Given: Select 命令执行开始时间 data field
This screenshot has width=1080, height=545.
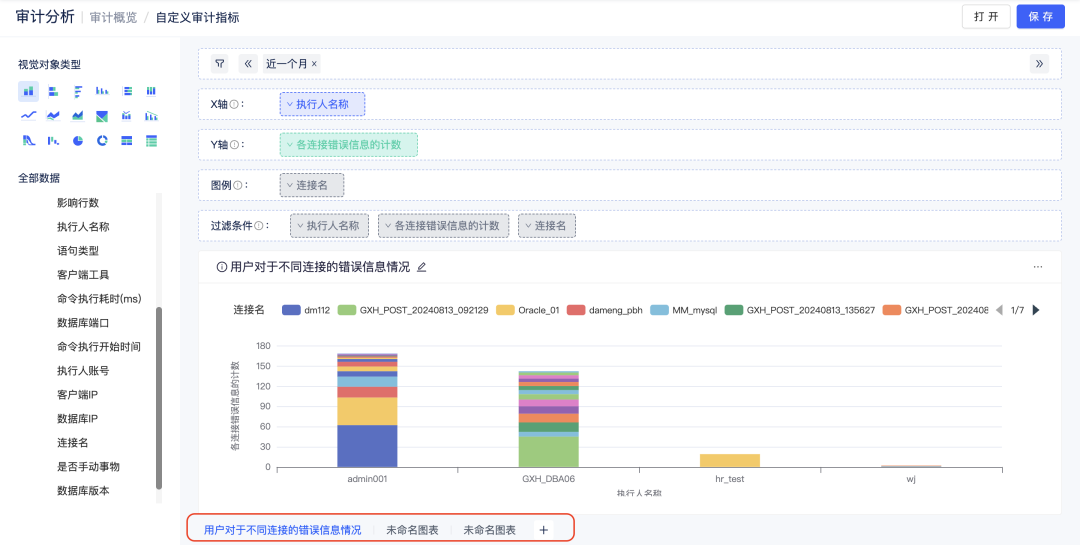Looking at the screenshot, I should (x=99, y=347).
